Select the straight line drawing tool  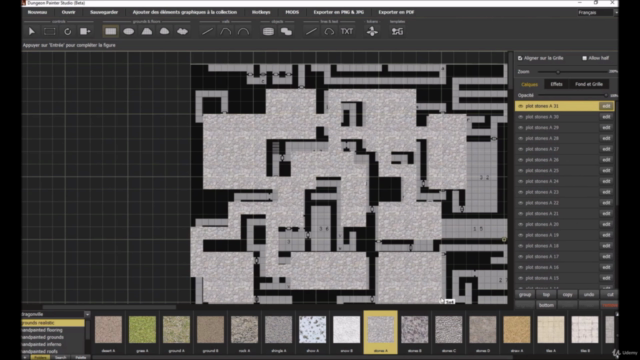tap(311, 31)
